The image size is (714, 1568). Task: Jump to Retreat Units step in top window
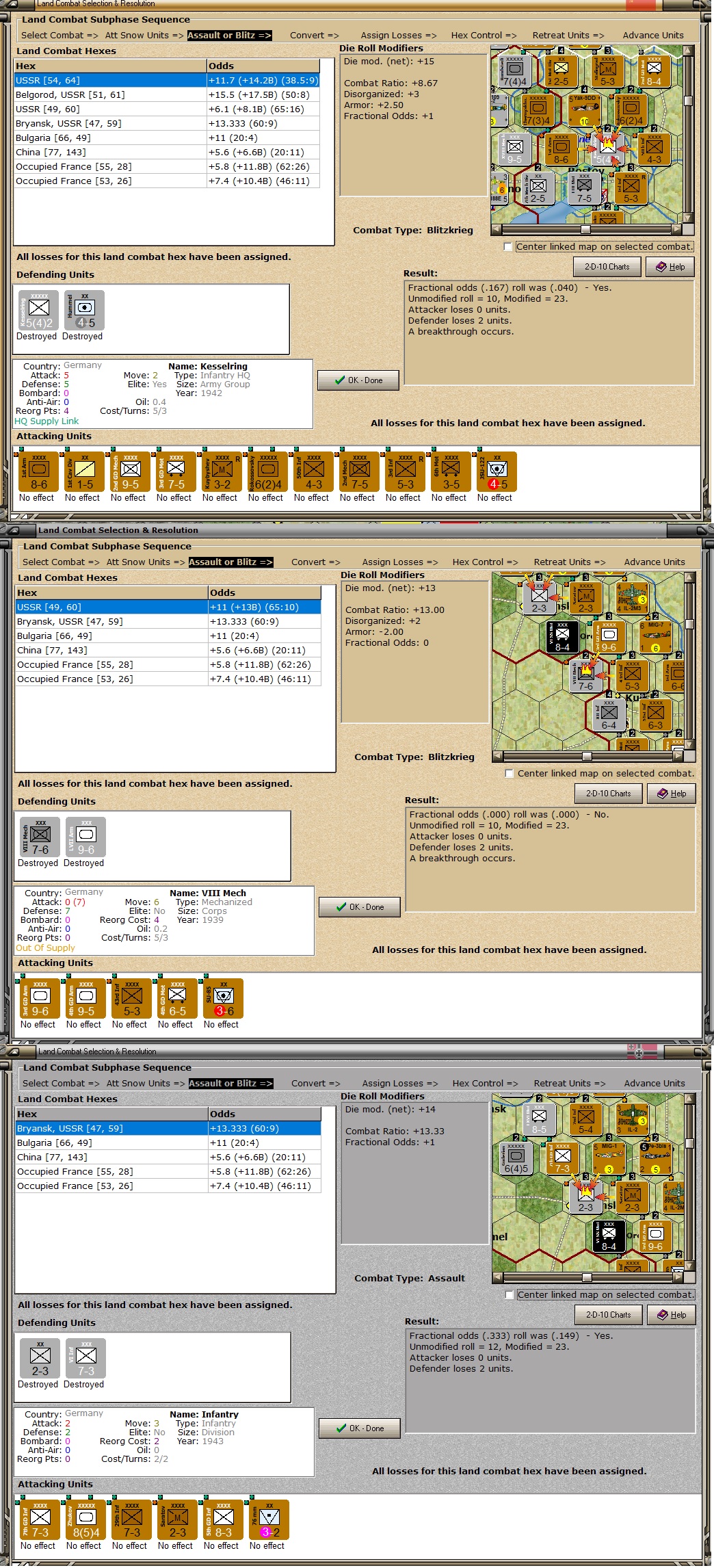(568, 36)
